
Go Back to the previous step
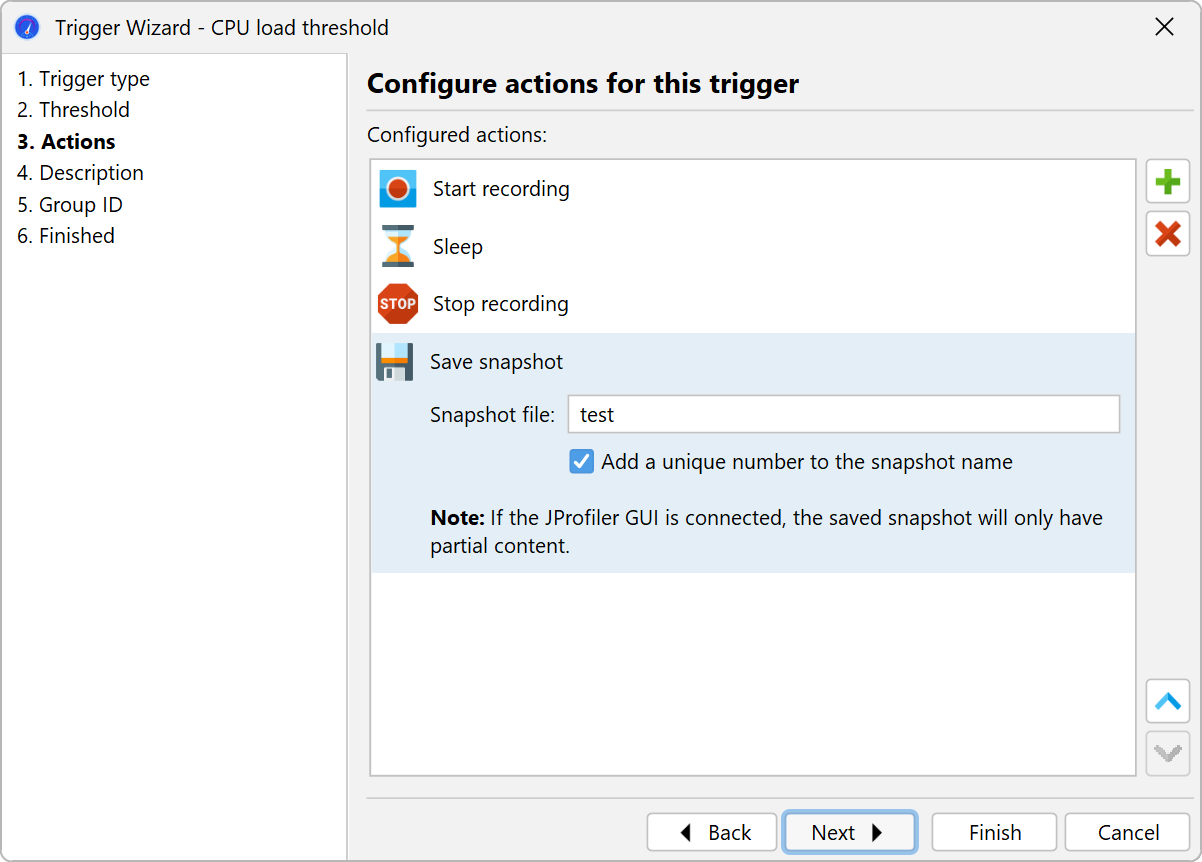[712, 832]
